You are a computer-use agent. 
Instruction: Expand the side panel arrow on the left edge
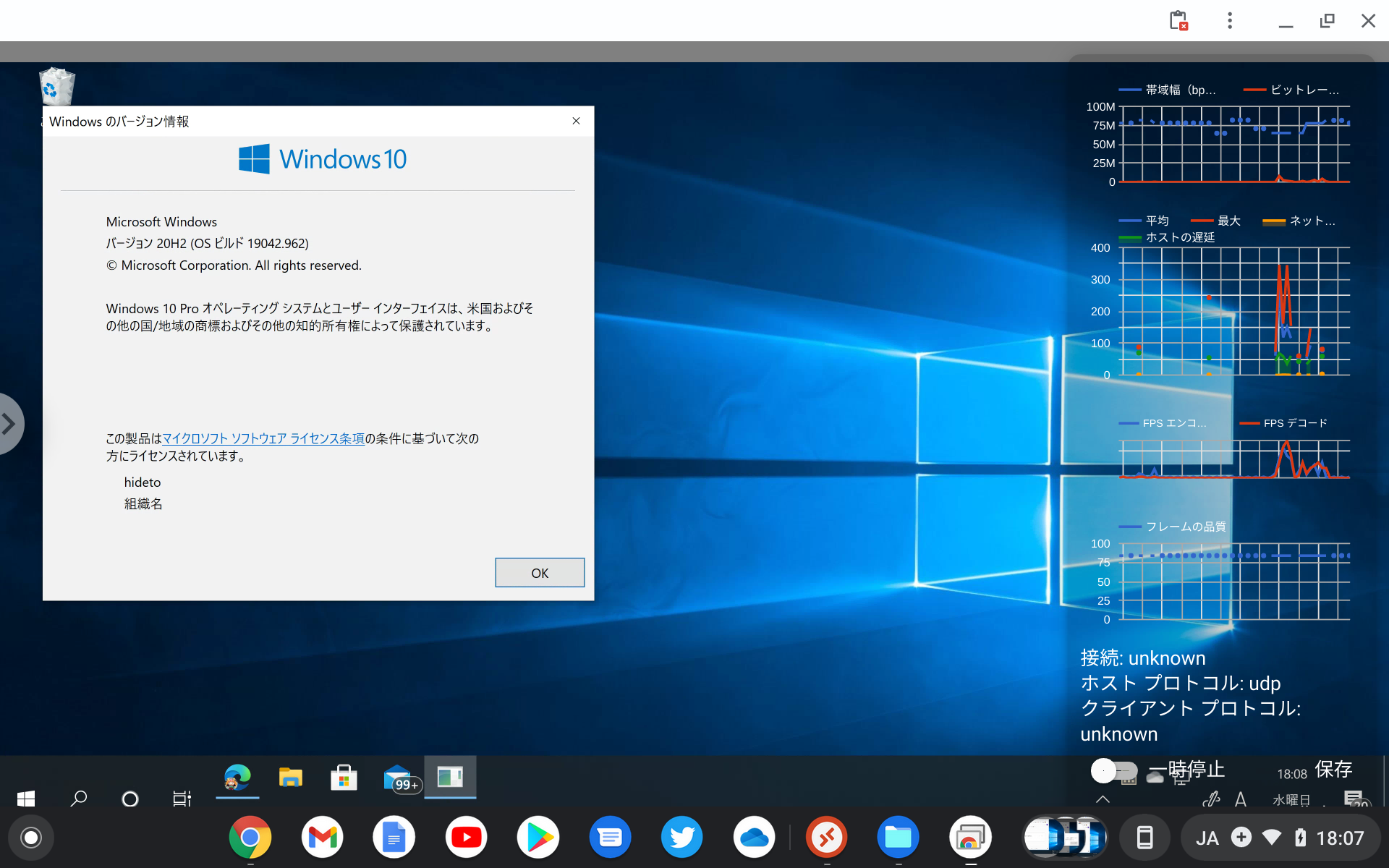coord(9,424)
